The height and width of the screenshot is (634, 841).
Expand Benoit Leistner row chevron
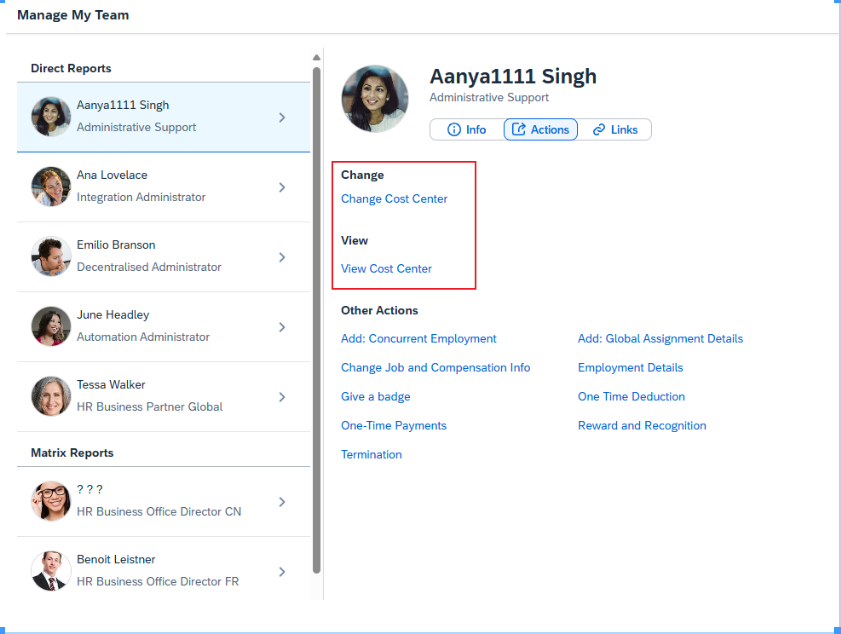(x=282, y=572)
